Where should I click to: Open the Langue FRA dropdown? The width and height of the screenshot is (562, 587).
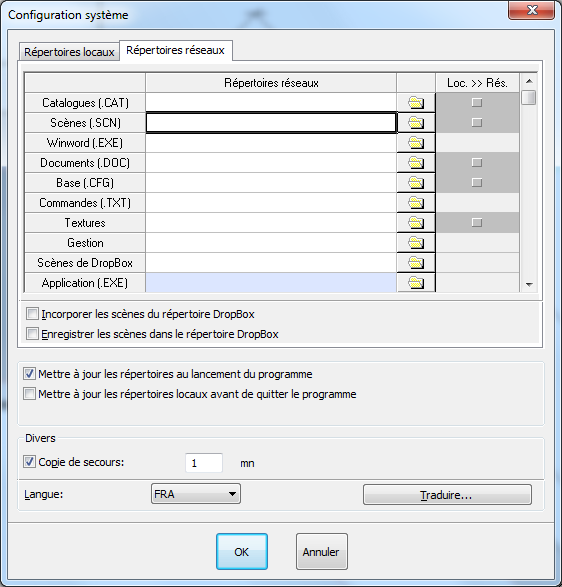(195, 494)
